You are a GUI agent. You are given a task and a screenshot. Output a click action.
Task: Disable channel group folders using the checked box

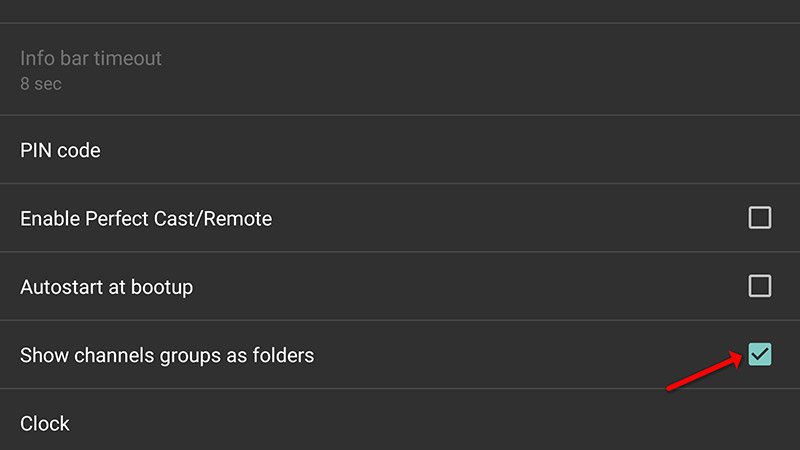click(760, 354)
